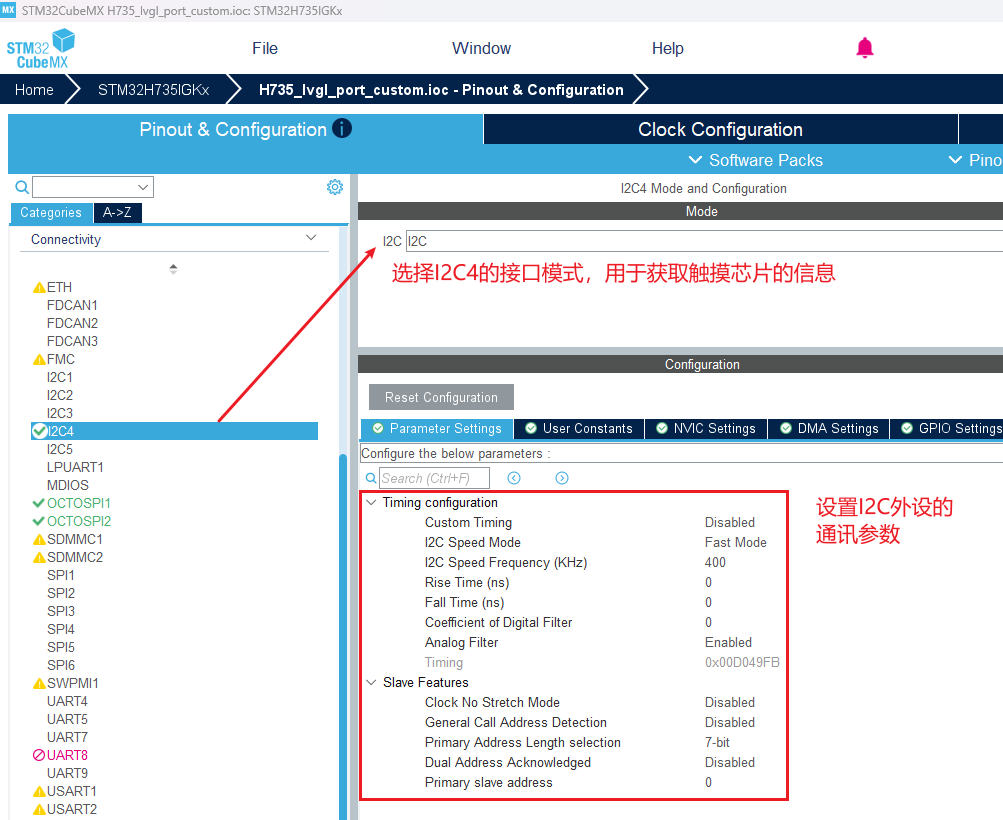Open the notification bell
The image size is (1003, 820).
tap(865, 48)
